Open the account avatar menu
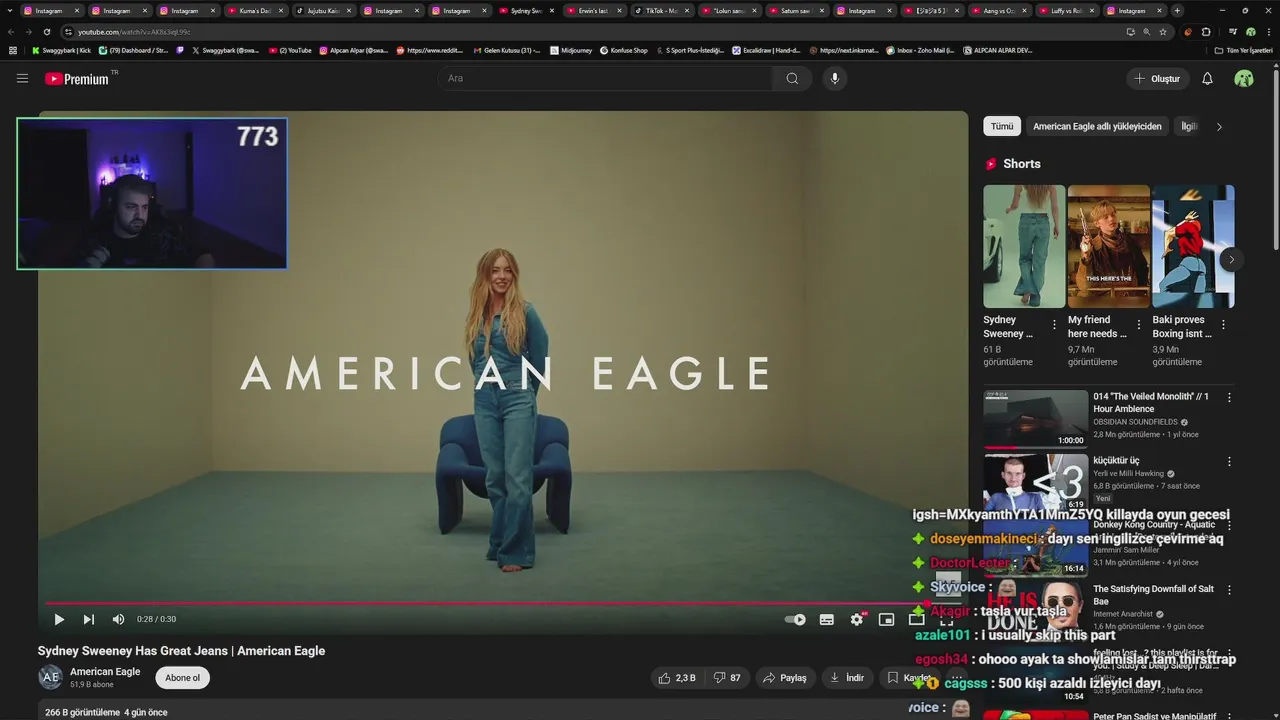The image size is (1280, 720). [x=1244, y=78]
